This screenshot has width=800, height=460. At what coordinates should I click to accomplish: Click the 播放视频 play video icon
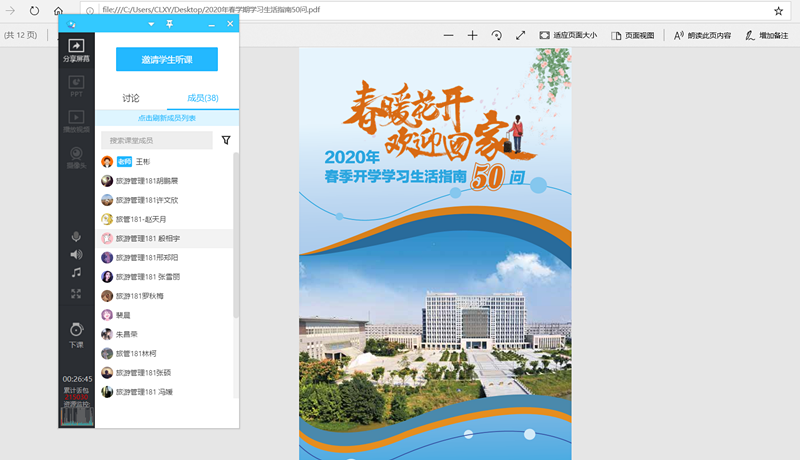(76, 121)
